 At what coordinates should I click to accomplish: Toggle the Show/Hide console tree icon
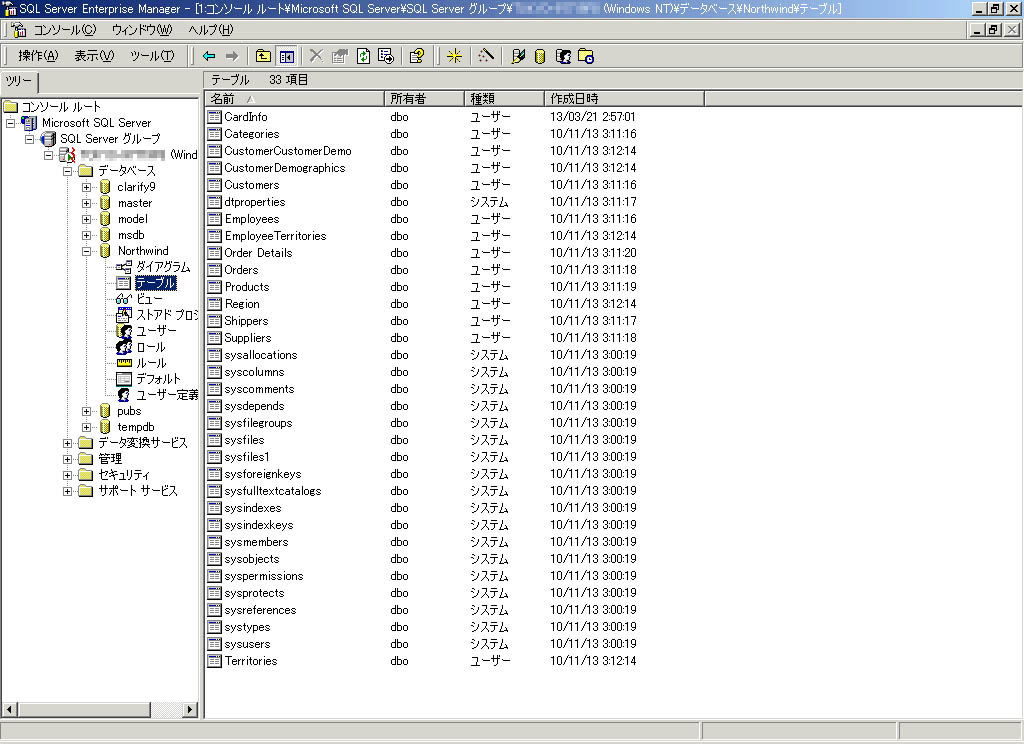tap(287, 56)
